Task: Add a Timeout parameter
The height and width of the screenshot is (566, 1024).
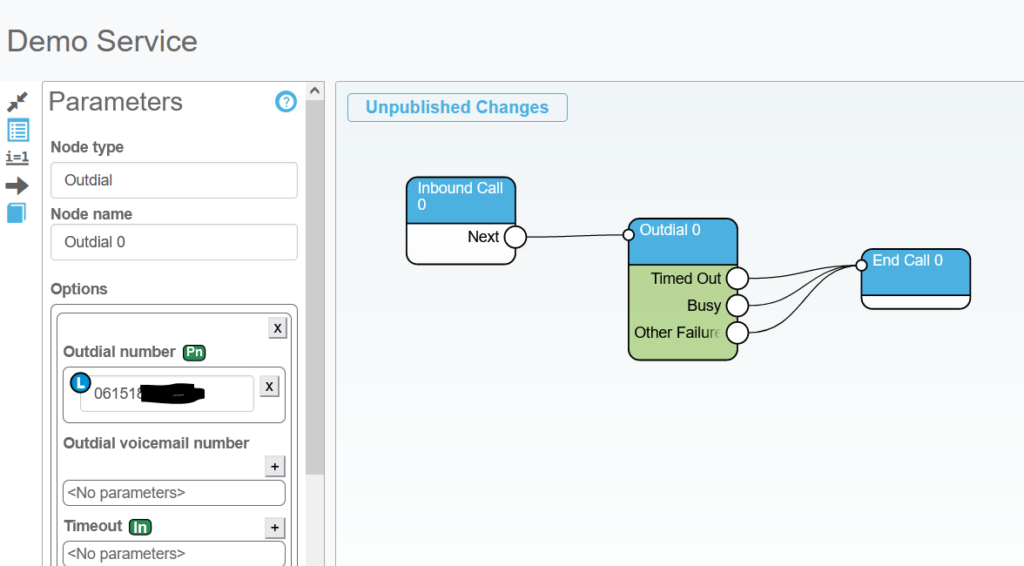Action: 275,528
